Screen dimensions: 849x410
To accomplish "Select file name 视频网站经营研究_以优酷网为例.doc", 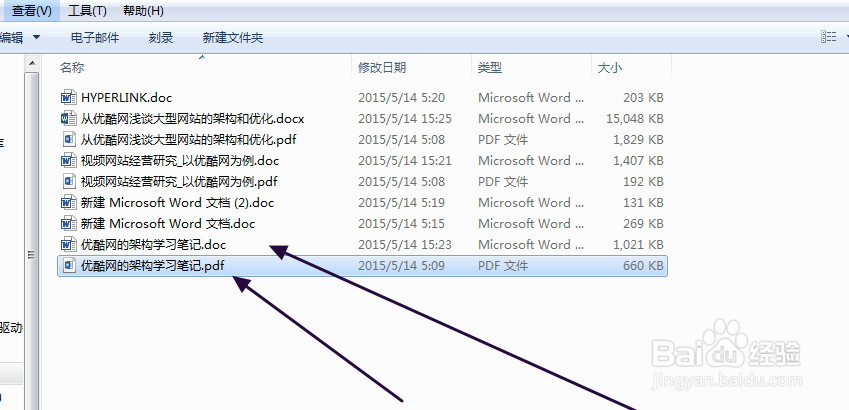I will pos(180,160).
